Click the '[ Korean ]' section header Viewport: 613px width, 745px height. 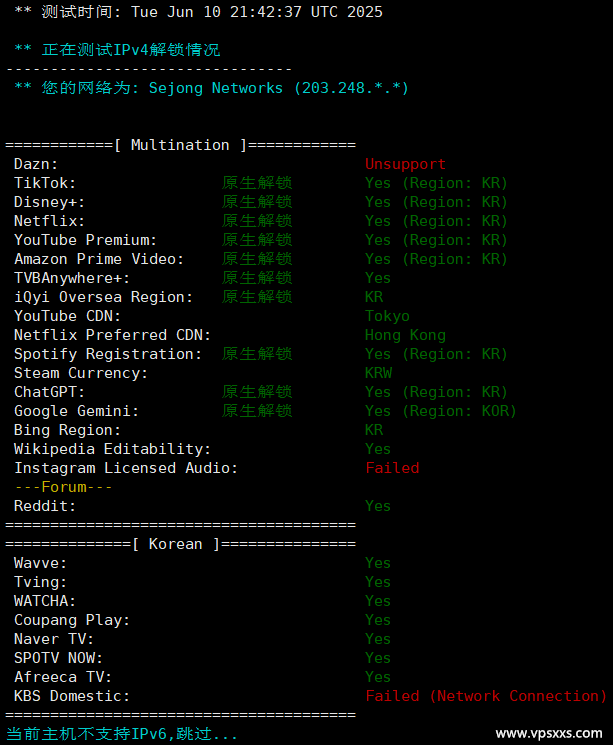point(176,544)
